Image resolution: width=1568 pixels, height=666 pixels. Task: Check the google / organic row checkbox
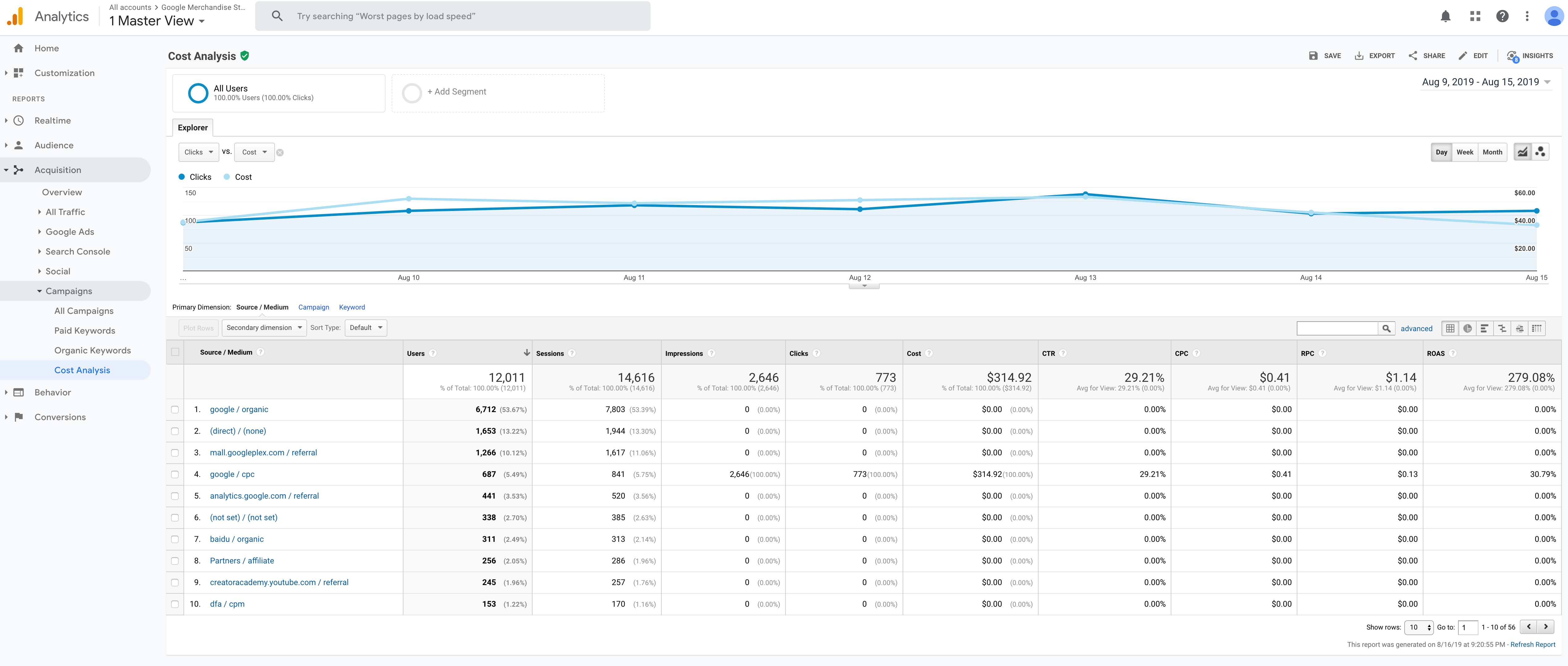(175, 410)
